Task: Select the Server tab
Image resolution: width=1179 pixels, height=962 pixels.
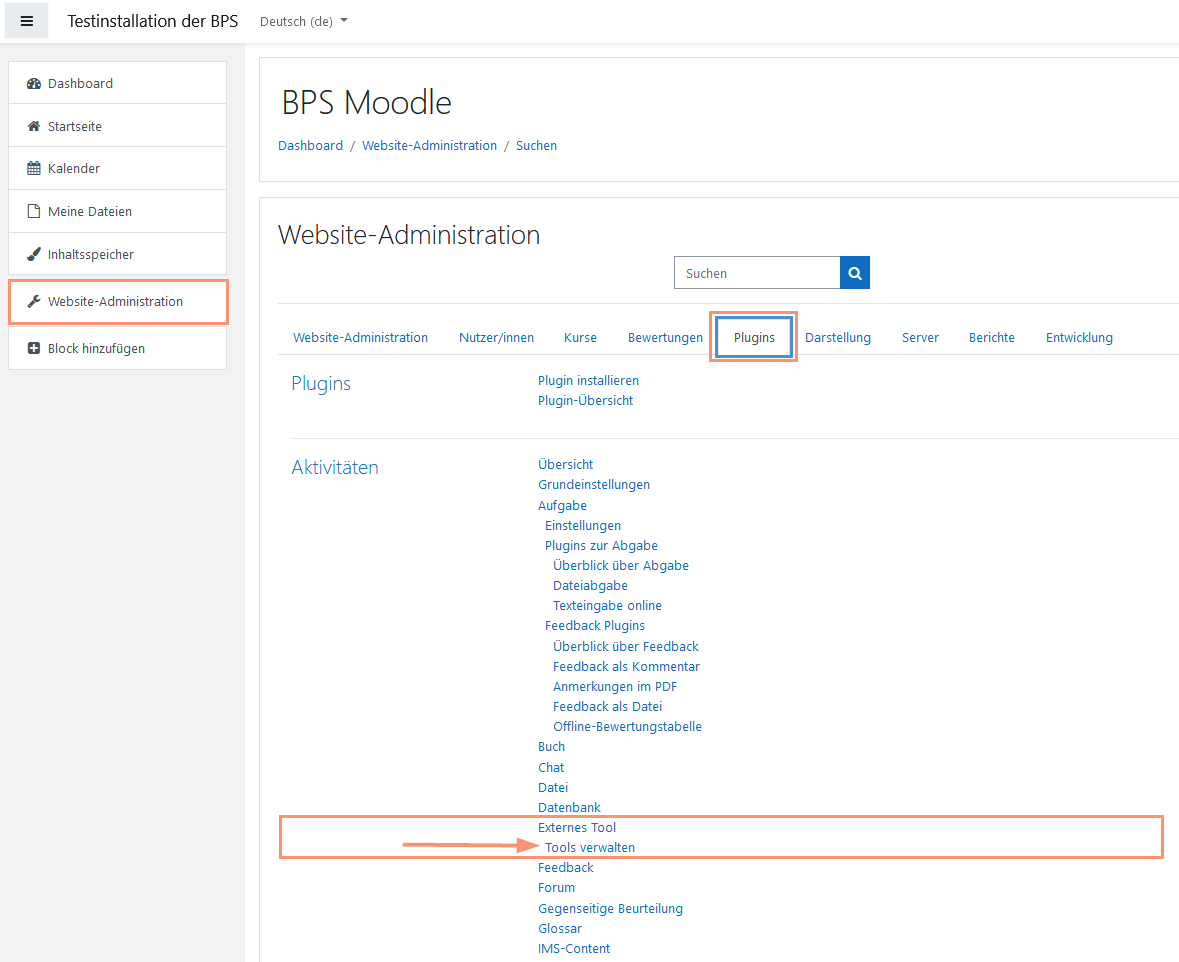Action: coord(920,337)
